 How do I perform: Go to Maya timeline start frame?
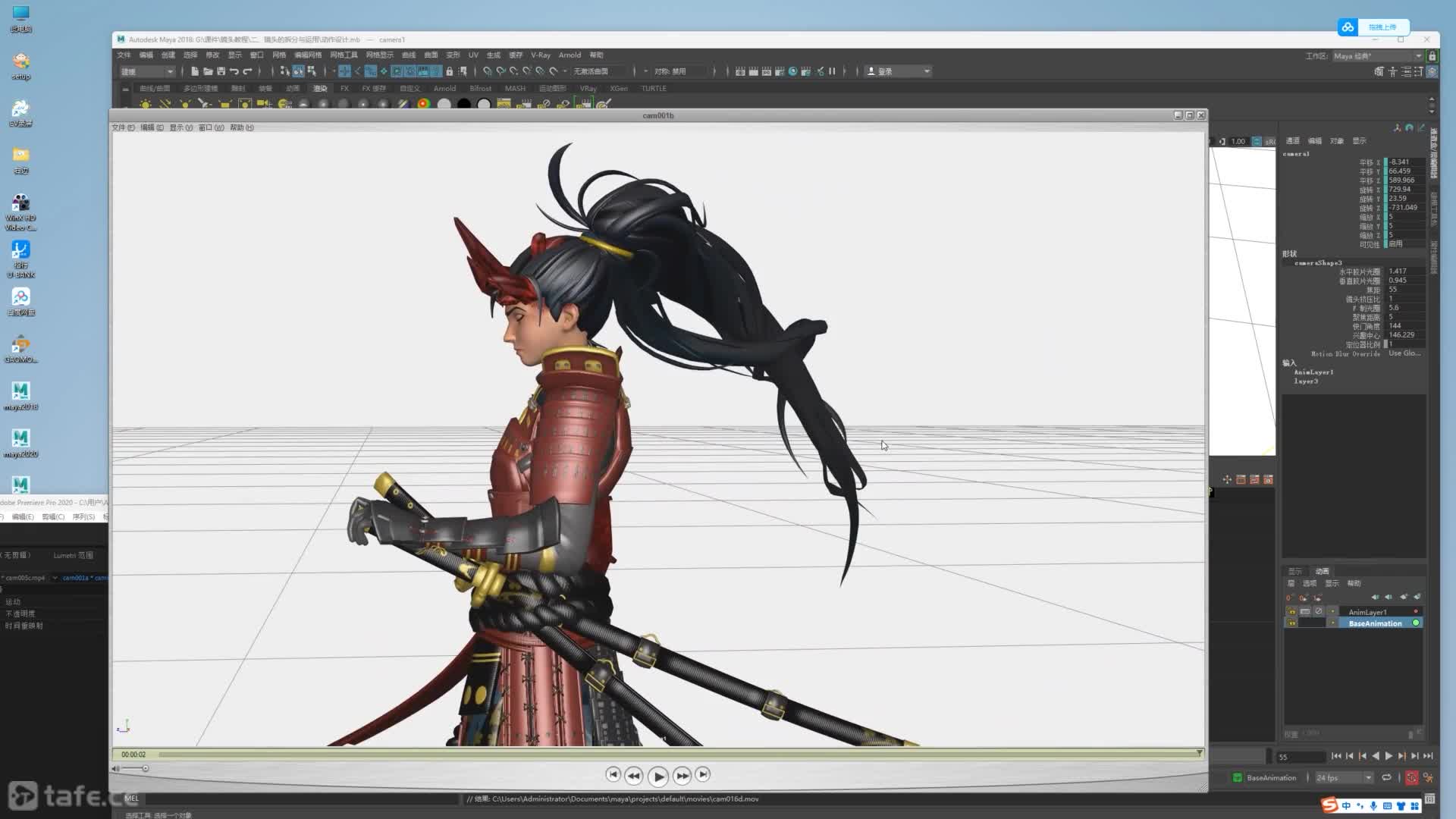coord(1336,756)
